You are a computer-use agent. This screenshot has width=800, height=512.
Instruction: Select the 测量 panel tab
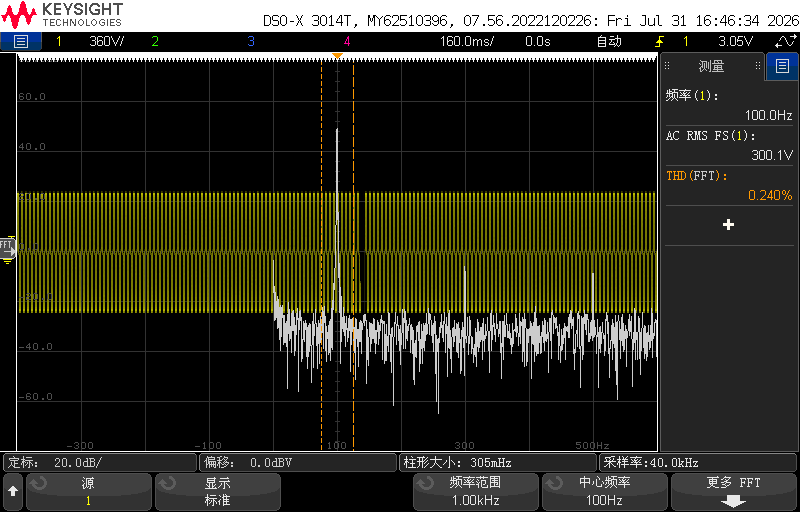coord(712,66)
